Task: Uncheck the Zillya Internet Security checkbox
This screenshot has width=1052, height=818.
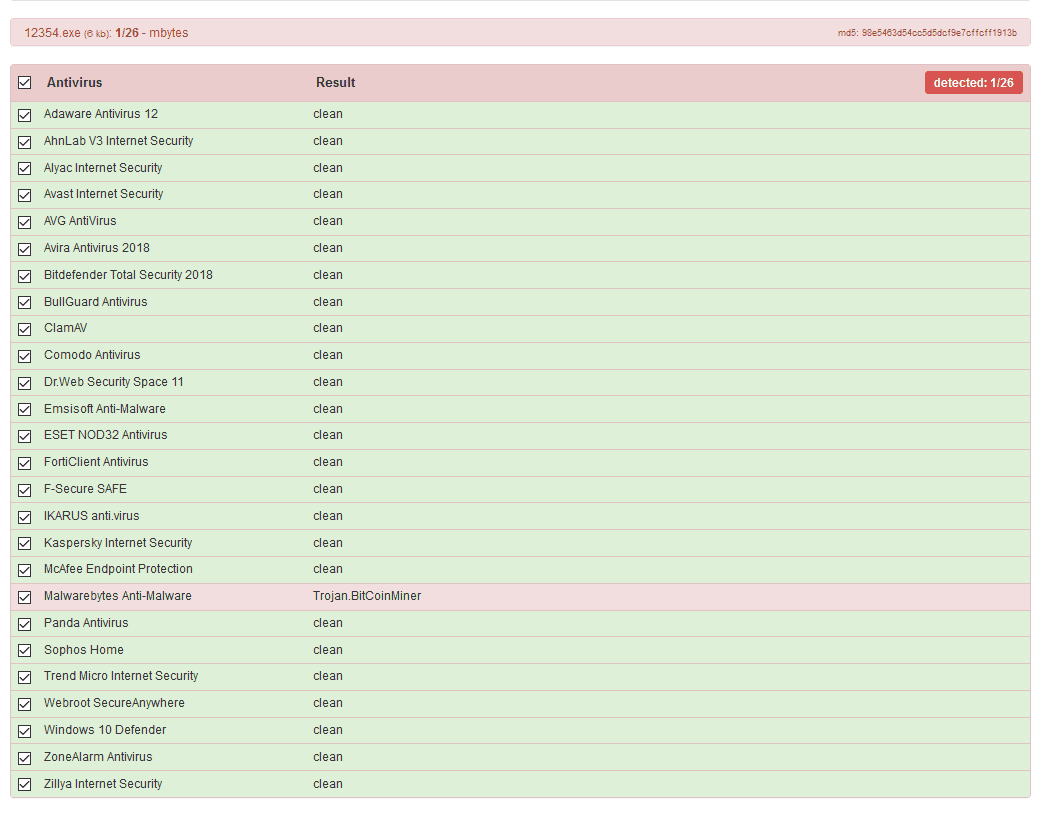Action: click(25, 785)
